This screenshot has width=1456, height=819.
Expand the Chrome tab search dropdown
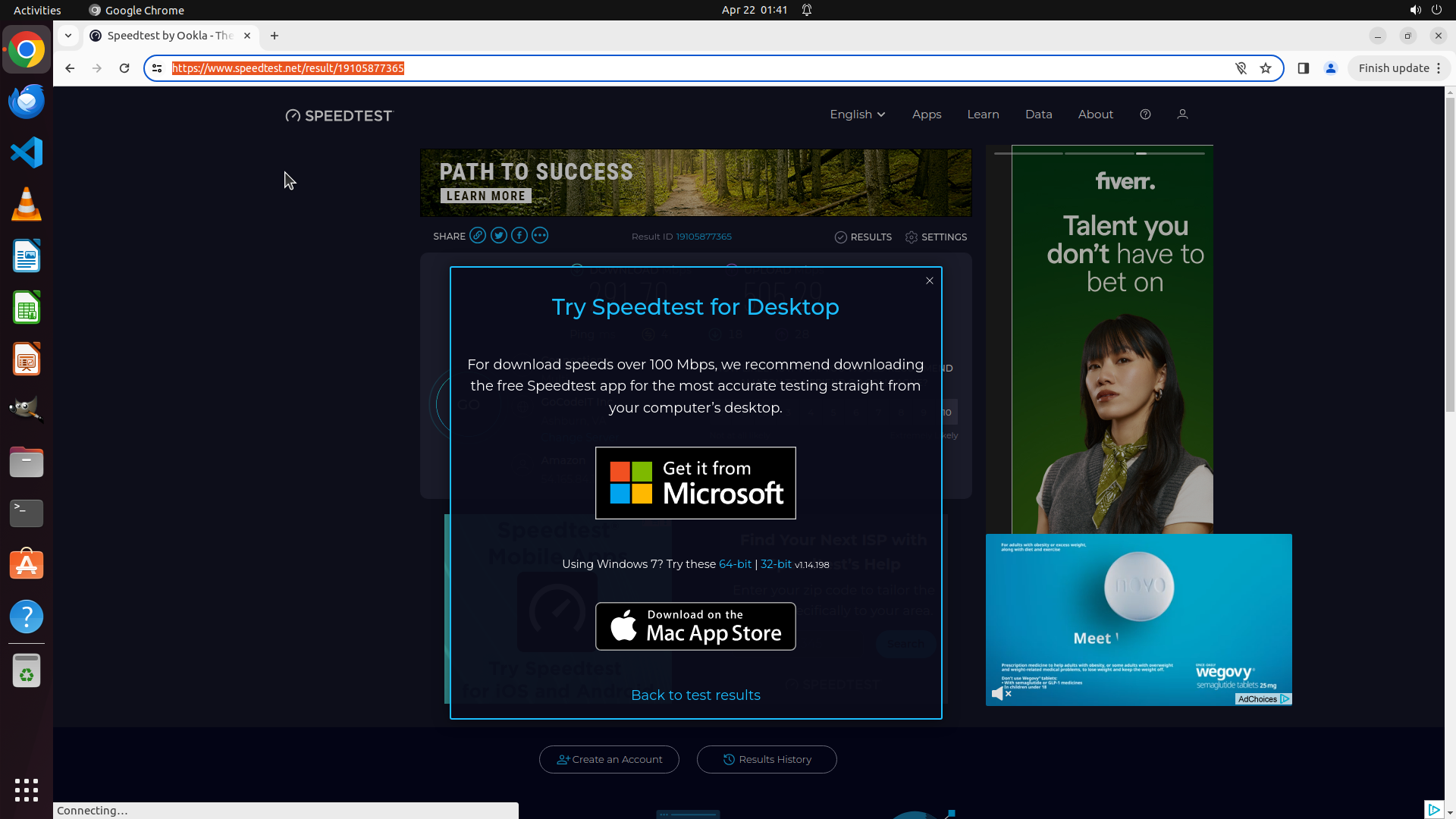[x=68, y=36]
